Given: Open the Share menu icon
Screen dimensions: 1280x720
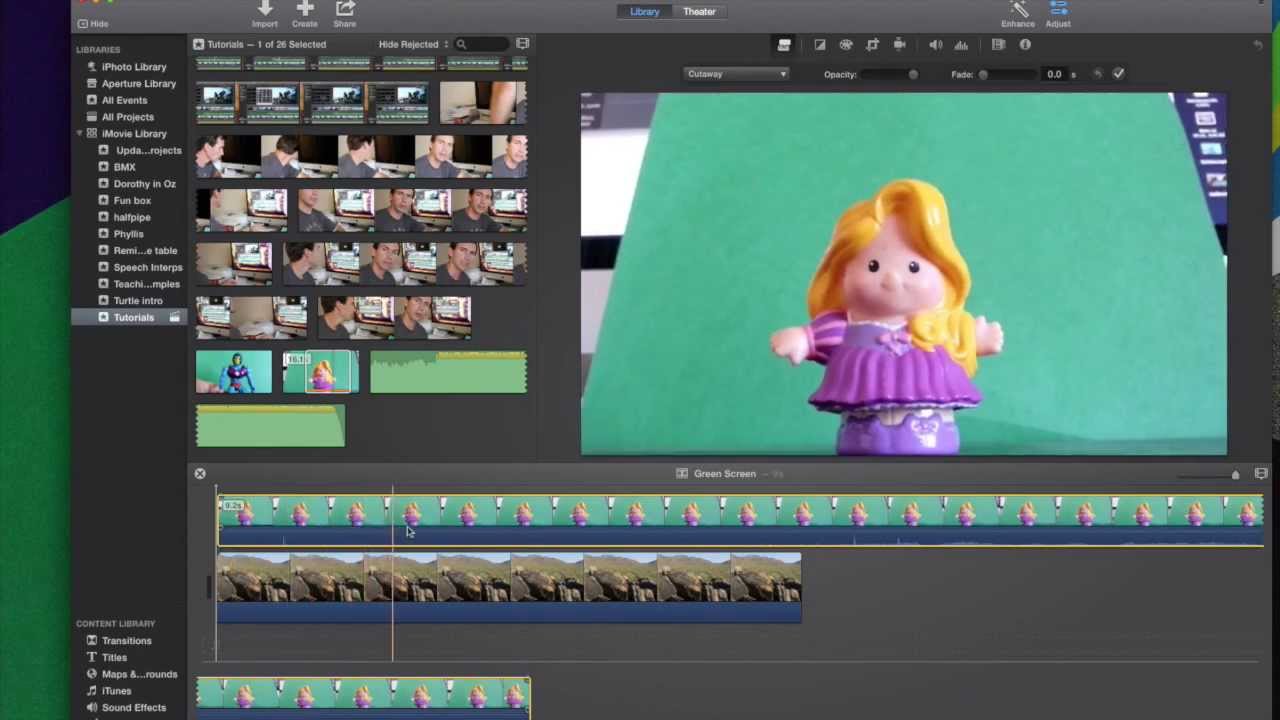Looking at the screenshot, I should coord(345,8).
